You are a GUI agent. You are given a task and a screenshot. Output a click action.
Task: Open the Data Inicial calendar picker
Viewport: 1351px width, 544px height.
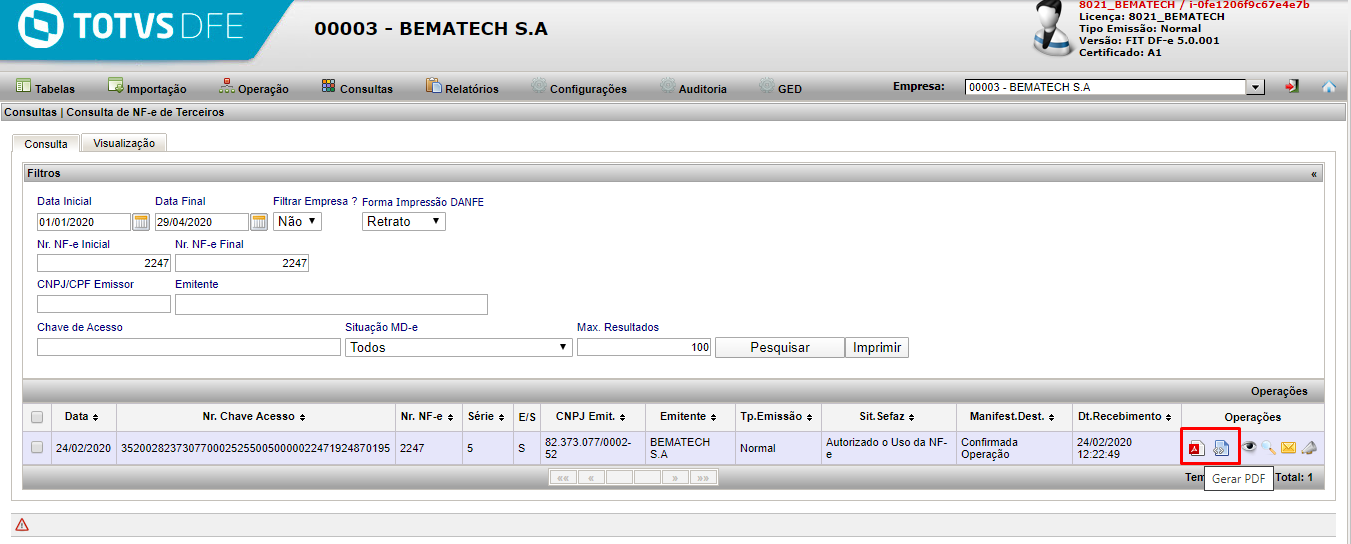tap(141, 222)
